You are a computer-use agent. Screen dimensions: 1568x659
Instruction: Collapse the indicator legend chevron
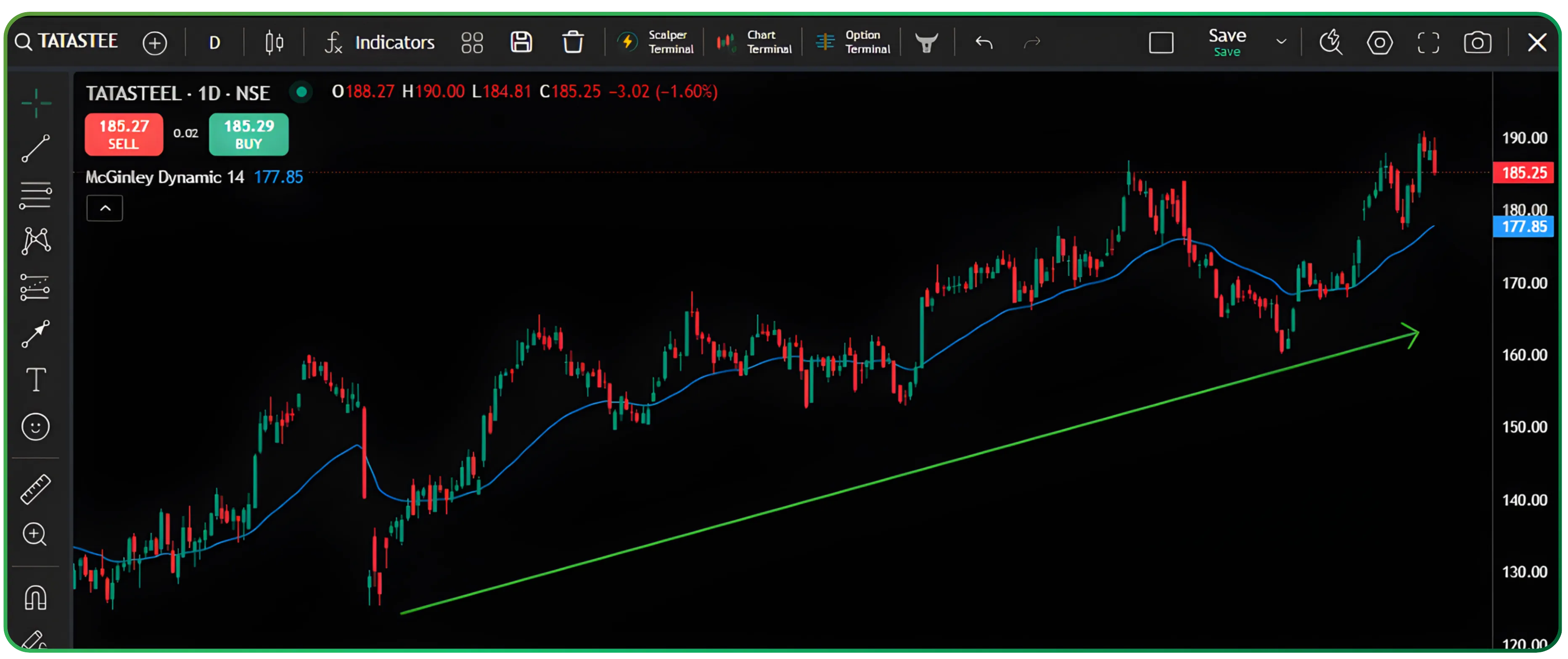click(x=105, y=208)
